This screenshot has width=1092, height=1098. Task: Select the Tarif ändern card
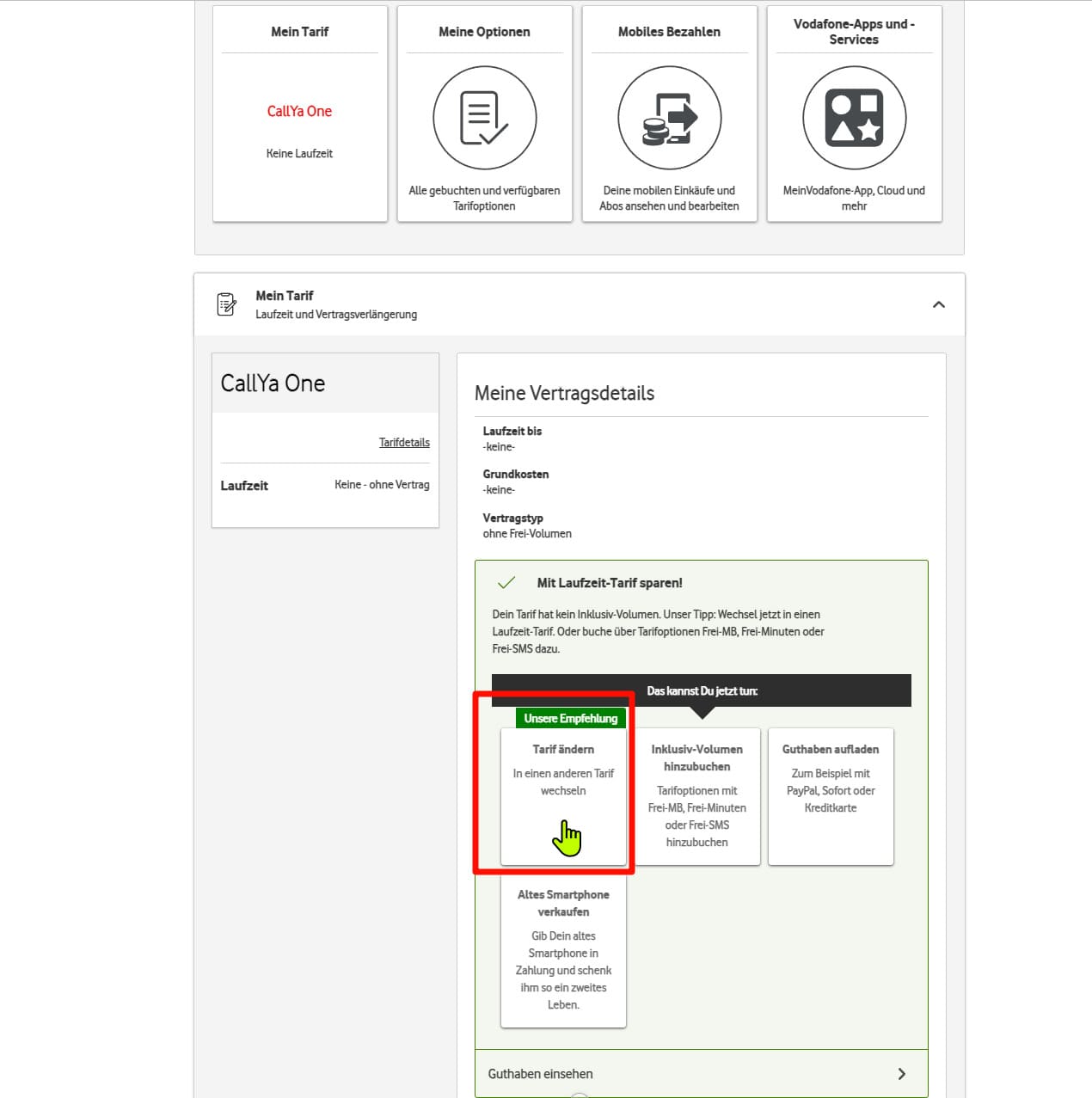pyautogui.click(x=563, y=795)
